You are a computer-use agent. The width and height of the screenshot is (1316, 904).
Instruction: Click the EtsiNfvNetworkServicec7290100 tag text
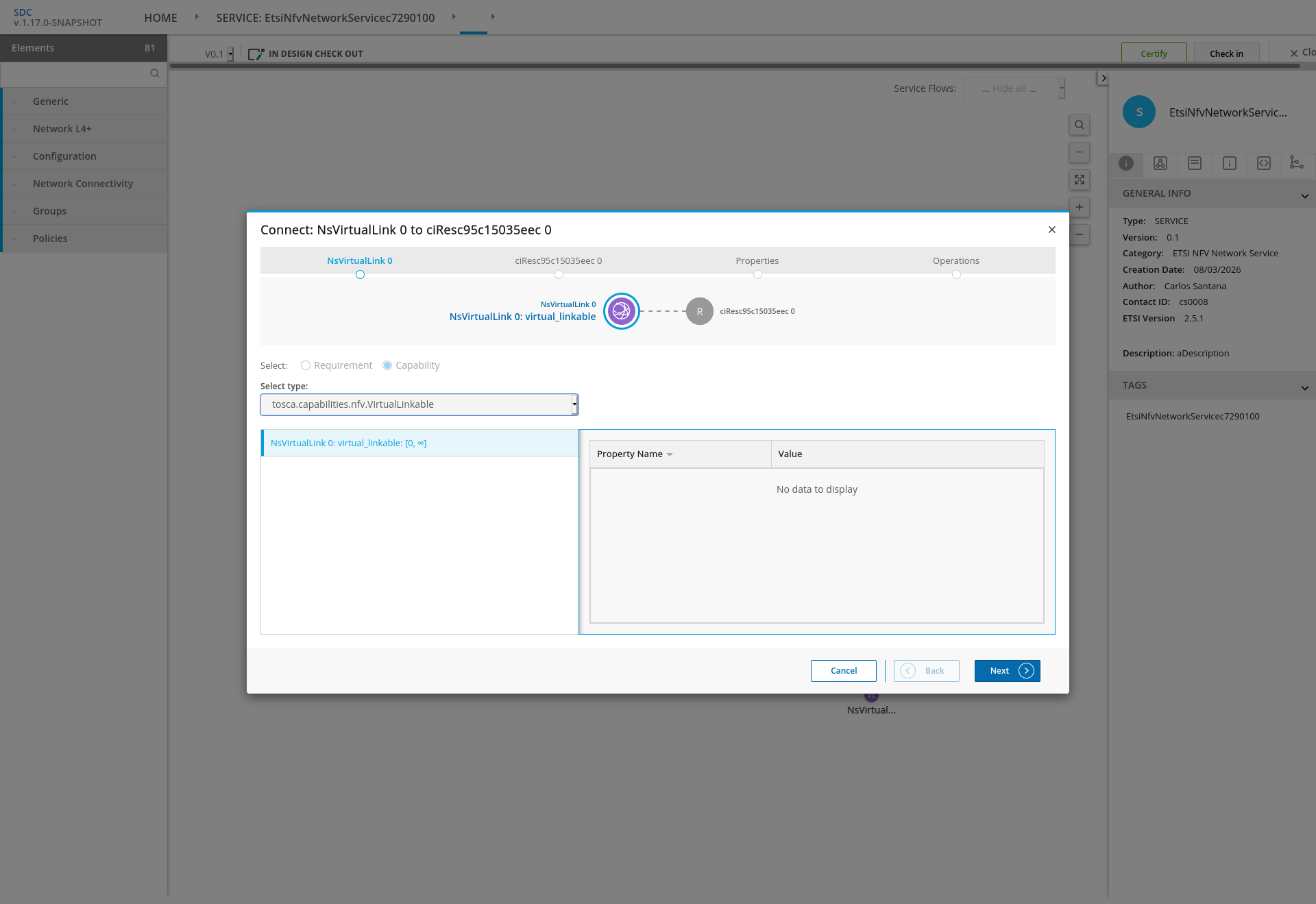point(1193,416)
